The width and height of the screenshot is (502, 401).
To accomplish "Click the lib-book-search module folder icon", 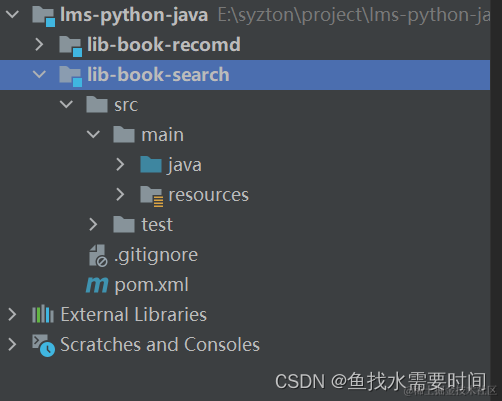I will pyautogui.click(x=70, y=76).
